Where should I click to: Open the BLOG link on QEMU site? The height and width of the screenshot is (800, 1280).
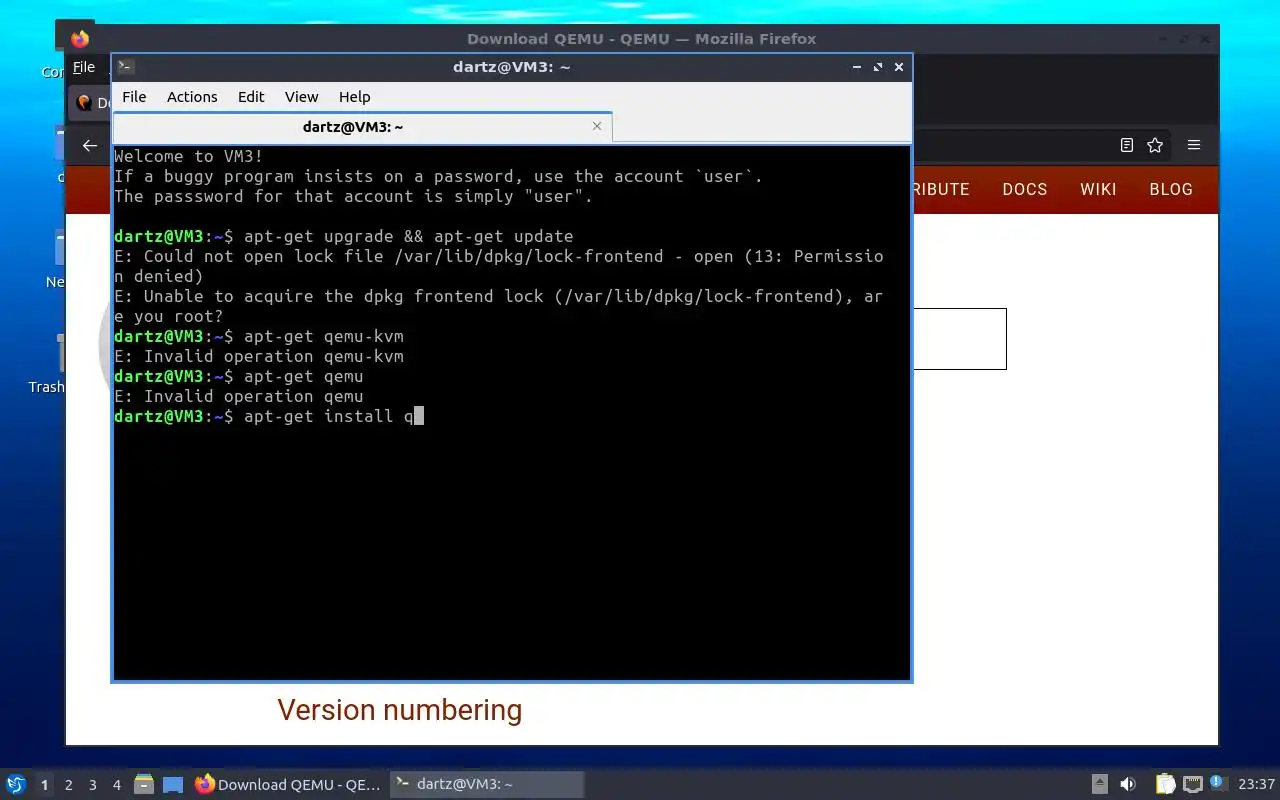pyautogui.click(x=1171, y=189)
